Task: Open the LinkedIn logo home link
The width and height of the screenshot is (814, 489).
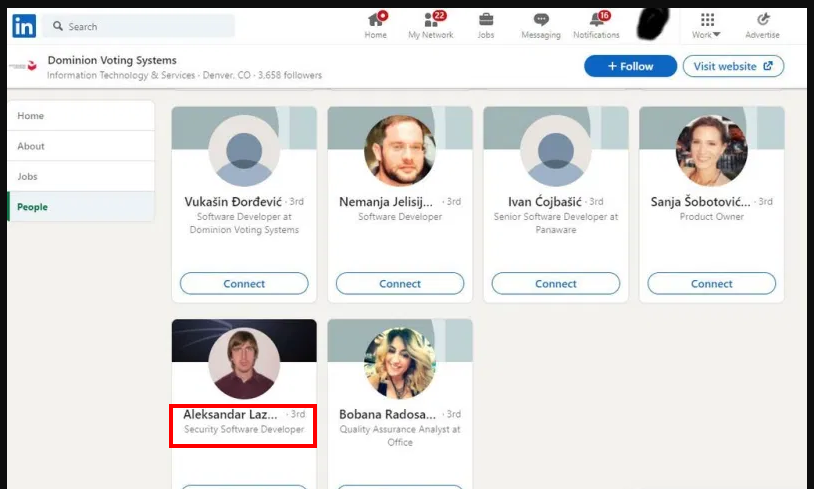Action: [x=24, y=25]
